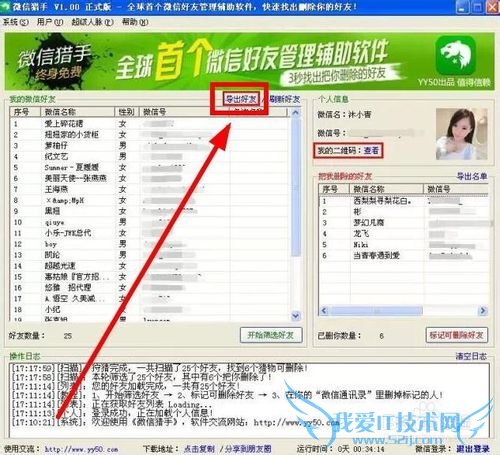This screenshot has height=455, width=500.
Task: Click right arrow of deleted-friends horizontal scrollbar
Action: click(x=482, y=311)
